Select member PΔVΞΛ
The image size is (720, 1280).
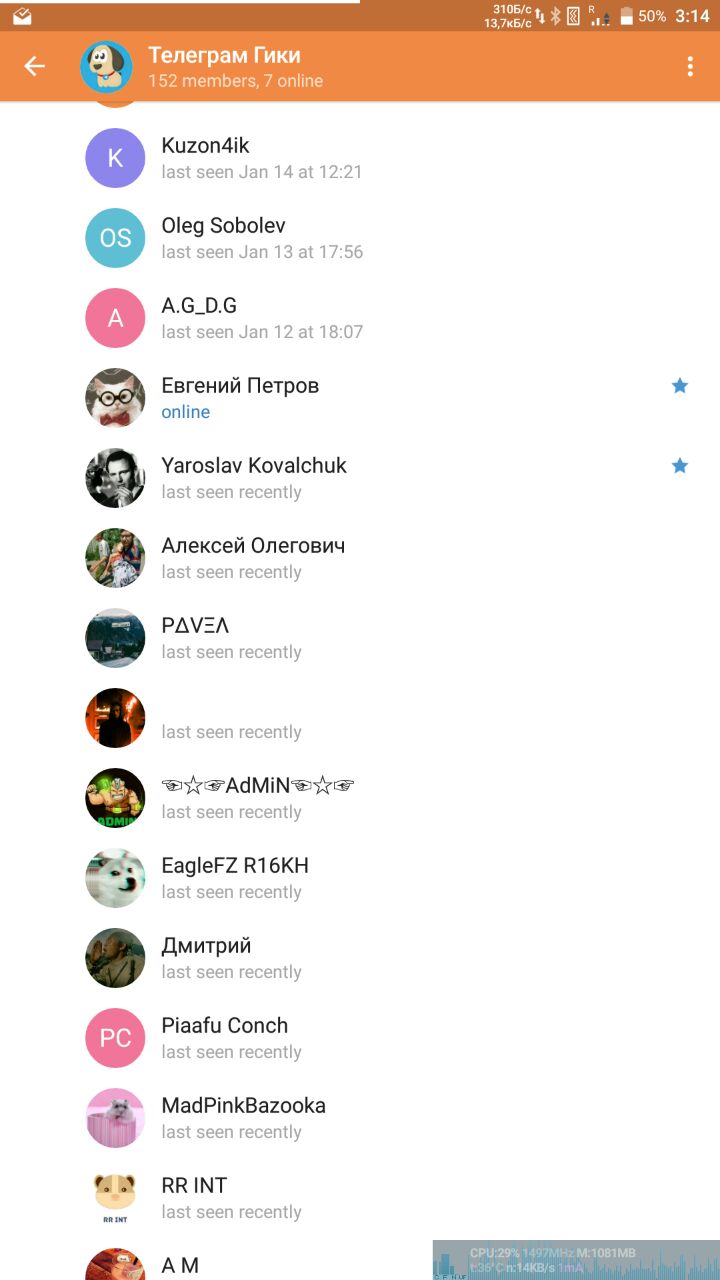click(x=360, y=638)
